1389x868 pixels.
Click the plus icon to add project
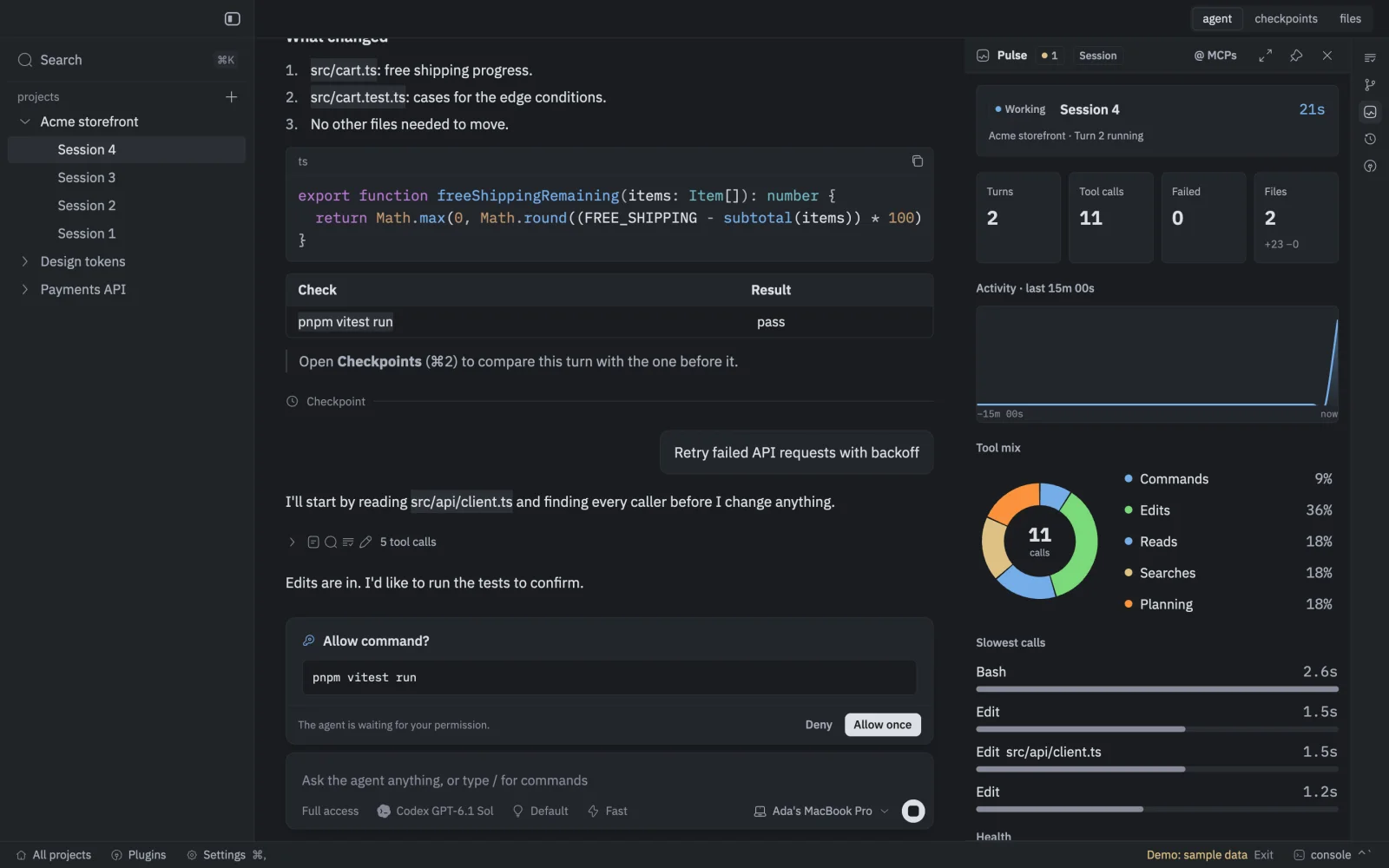coord(232,96)
